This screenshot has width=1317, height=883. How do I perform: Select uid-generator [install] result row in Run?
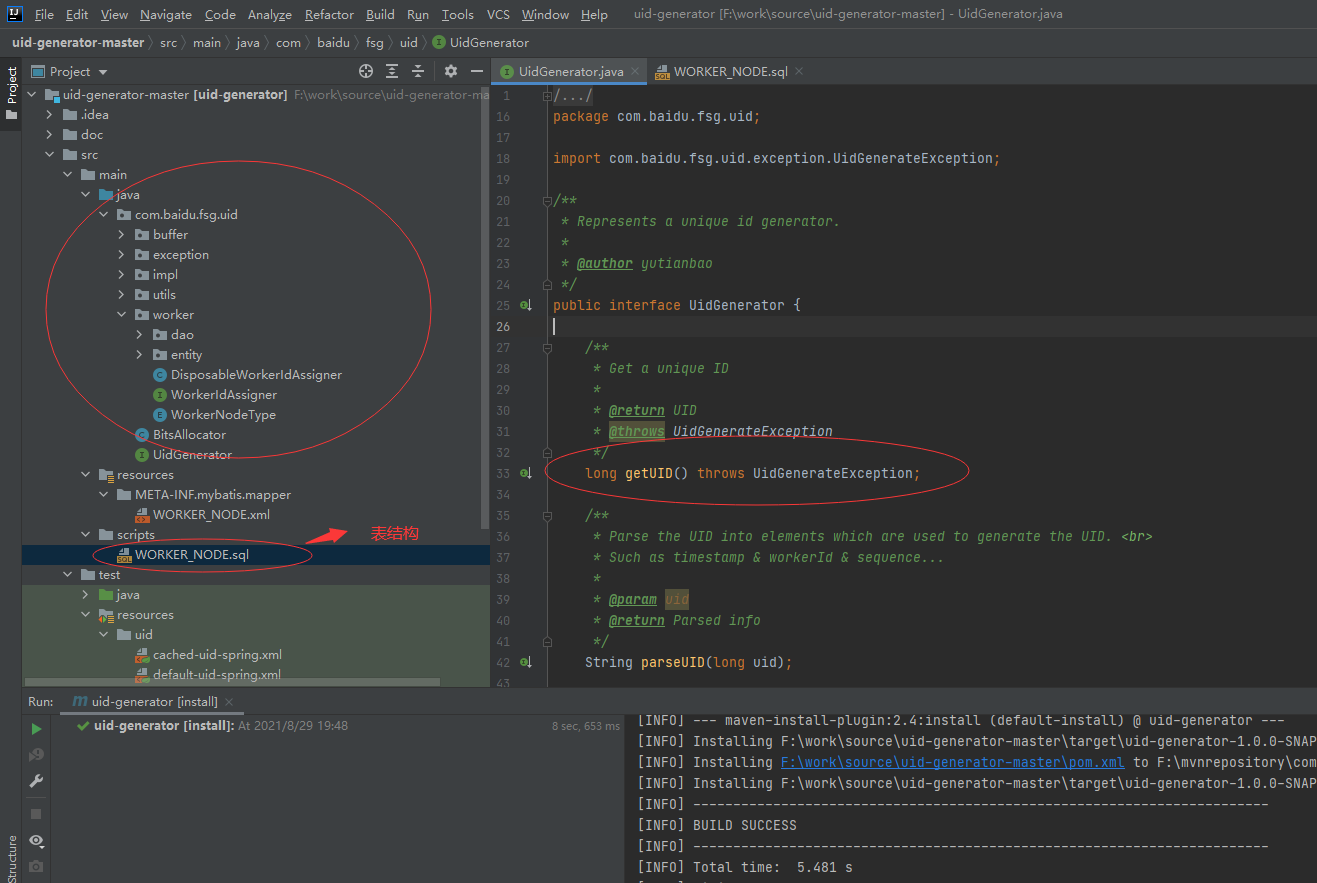click(x=220, y=725)
